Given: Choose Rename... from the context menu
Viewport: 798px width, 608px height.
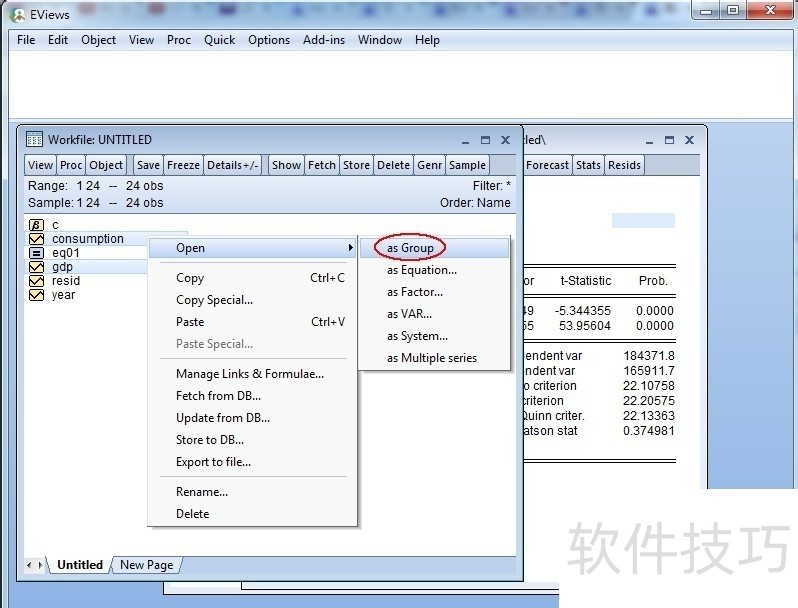Looking at the screenshot, I should [x=202, y=492].
